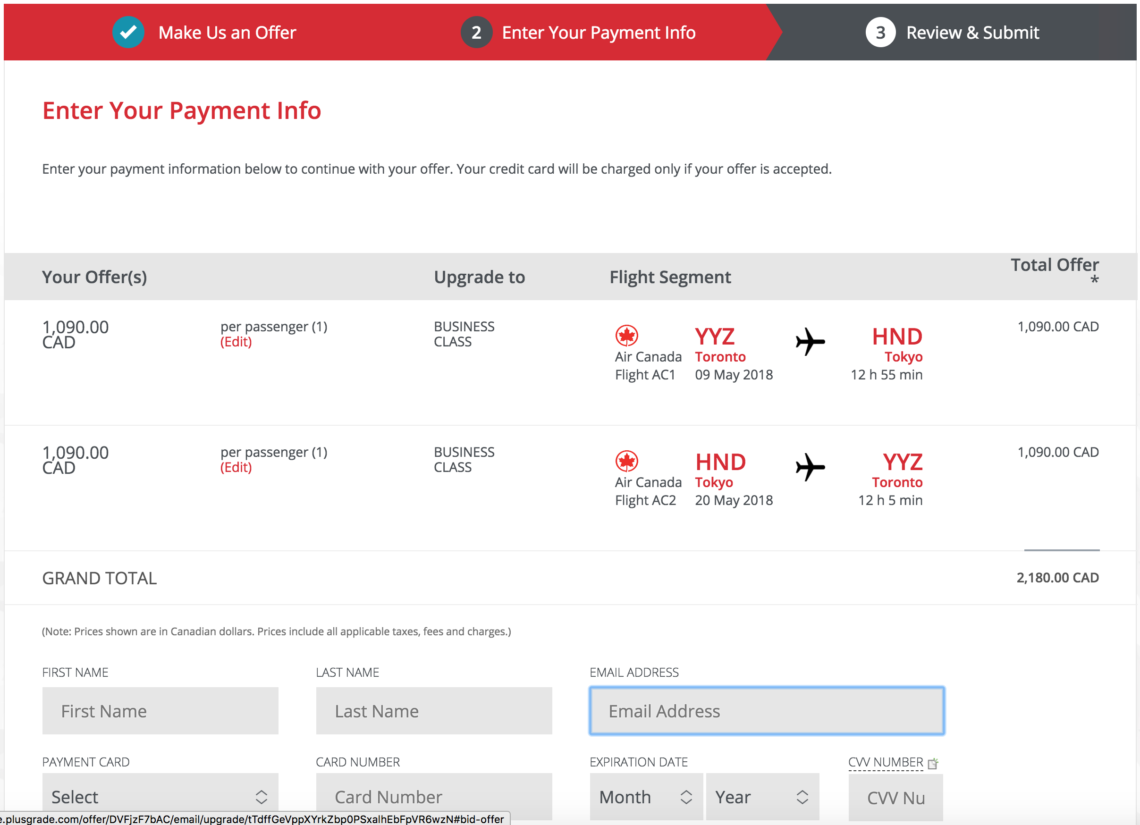Open the expiration Month dropdown

coord(646,797)
